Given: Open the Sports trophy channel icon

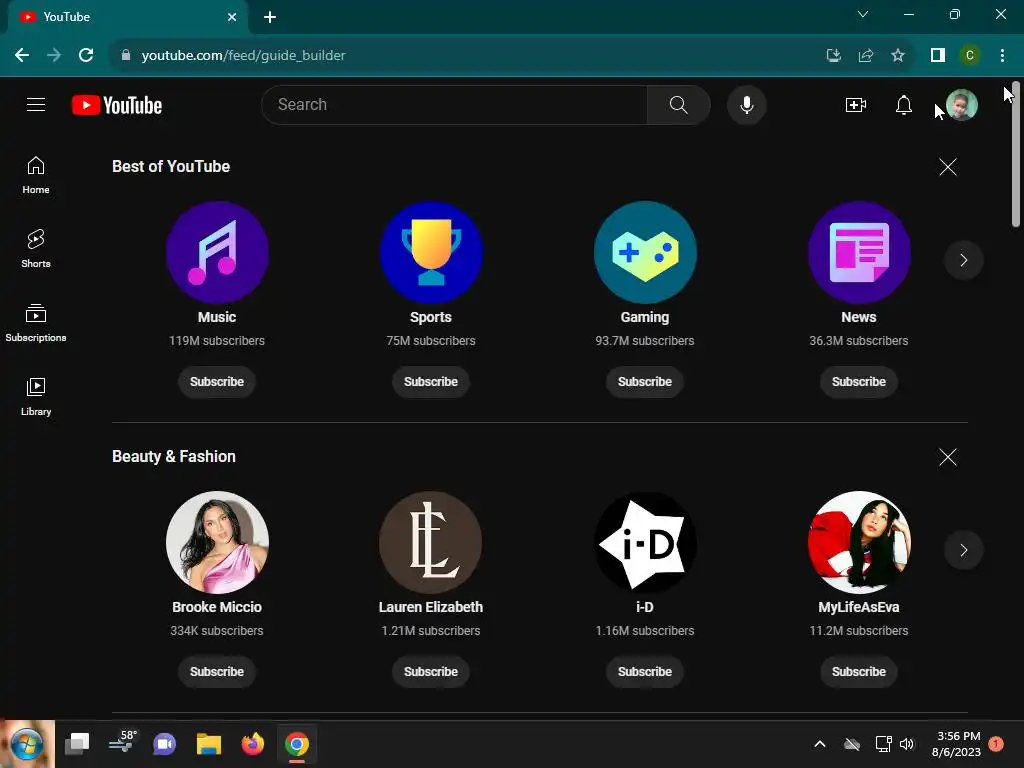Looking at the screenshot, I should pyautogui.click(x=431, y=253).
